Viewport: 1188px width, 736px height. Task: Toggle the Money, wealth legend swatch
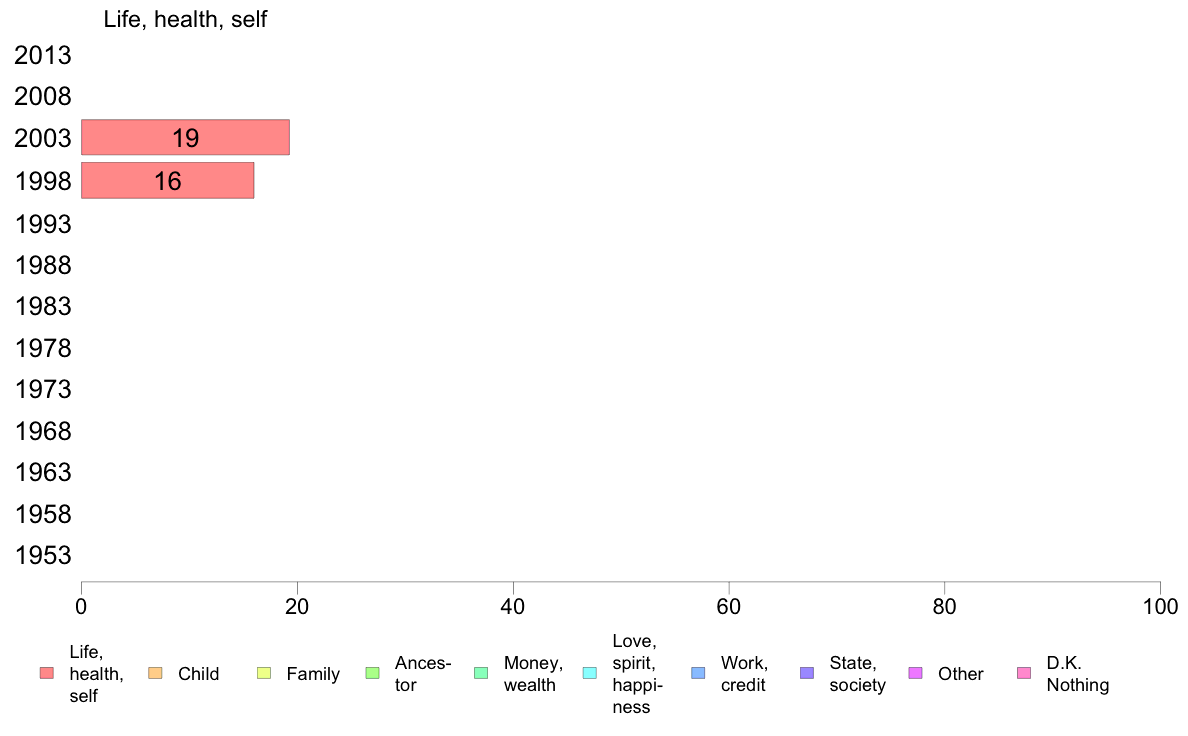point(481,673)
